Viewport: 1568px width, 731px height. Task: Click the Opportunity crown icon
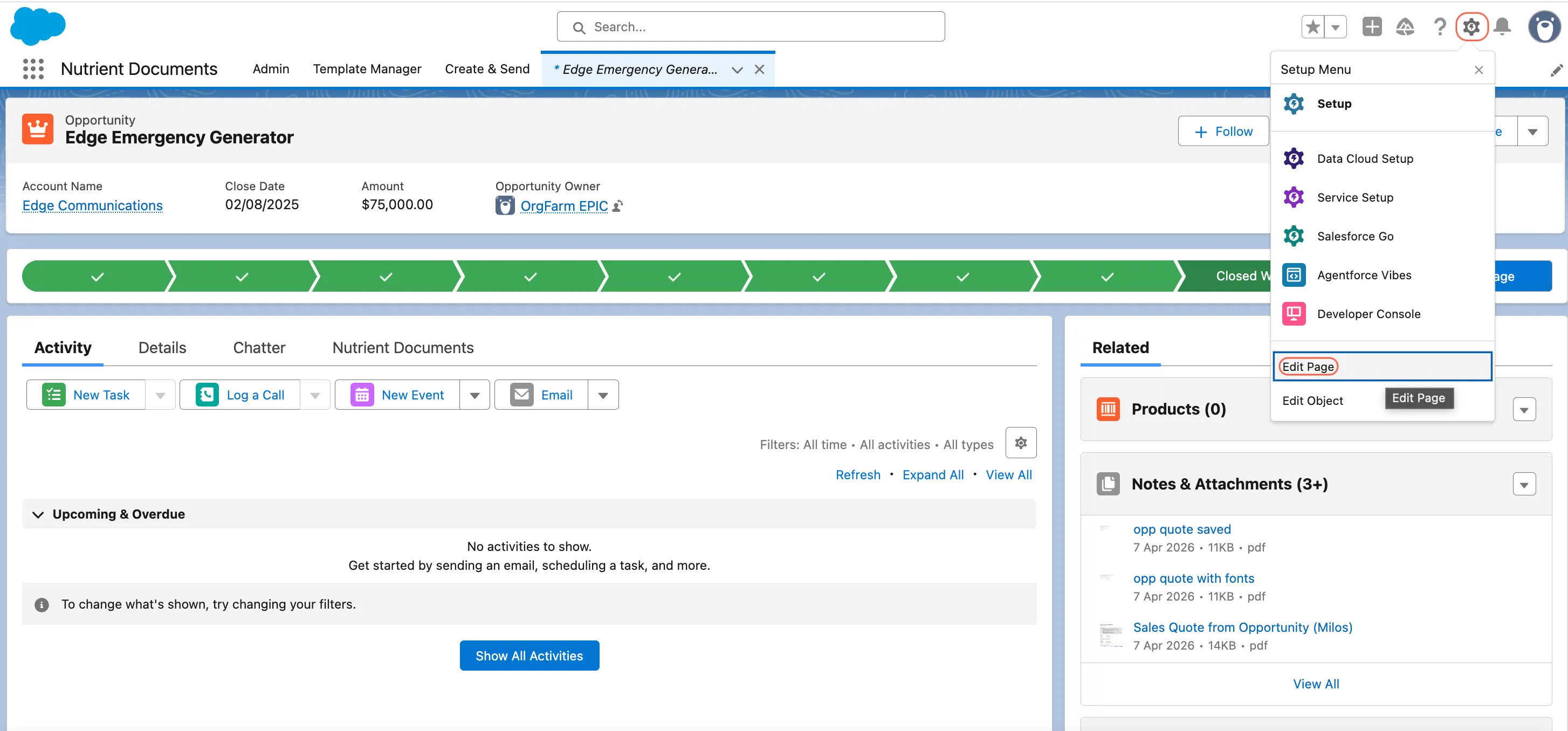(38, 129)
